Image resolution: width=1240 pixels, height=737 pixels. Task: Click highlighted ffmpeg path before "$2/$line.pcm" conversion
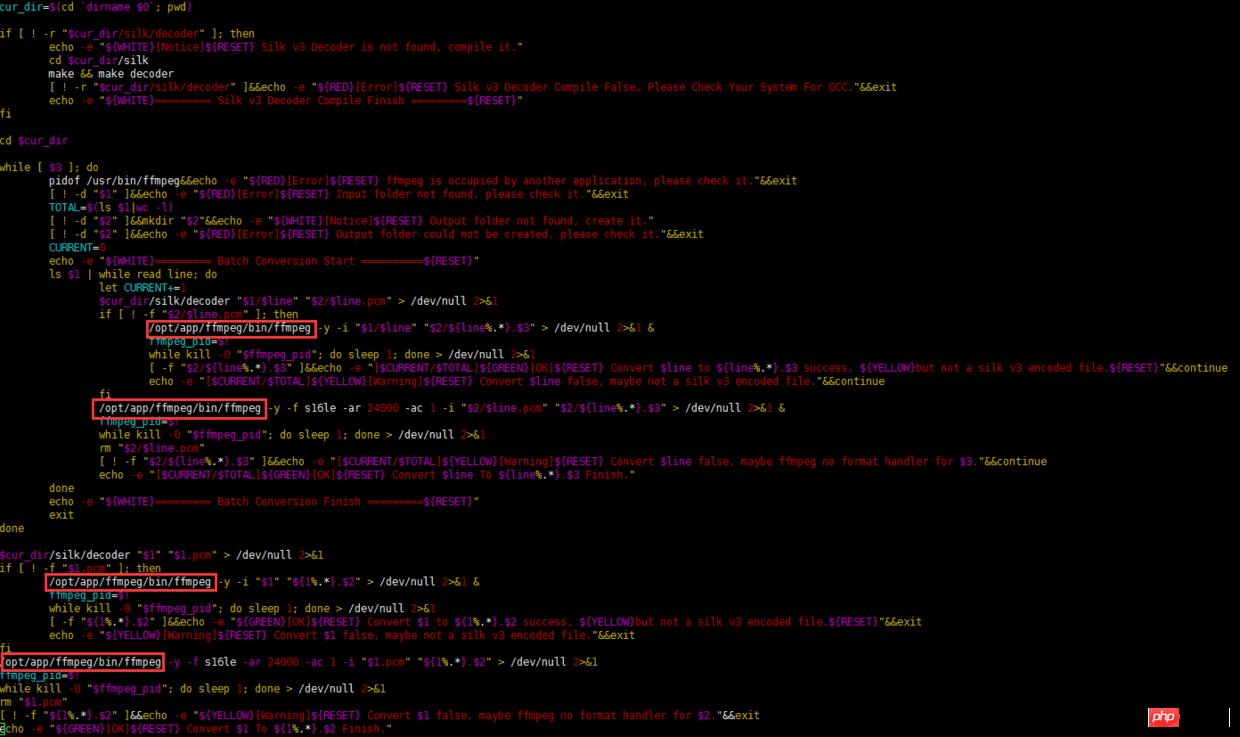pyautogui.click(x=180, y=408)
